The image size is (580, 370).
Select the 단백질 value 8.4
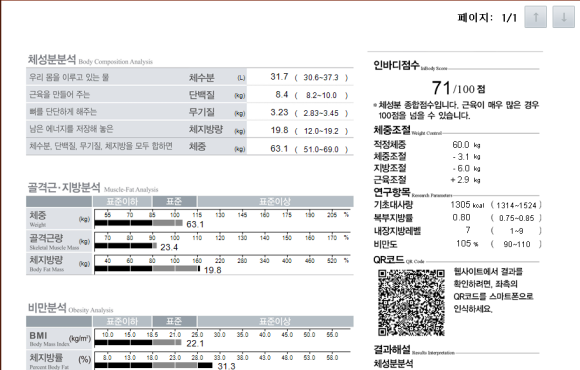click(281, 95)
